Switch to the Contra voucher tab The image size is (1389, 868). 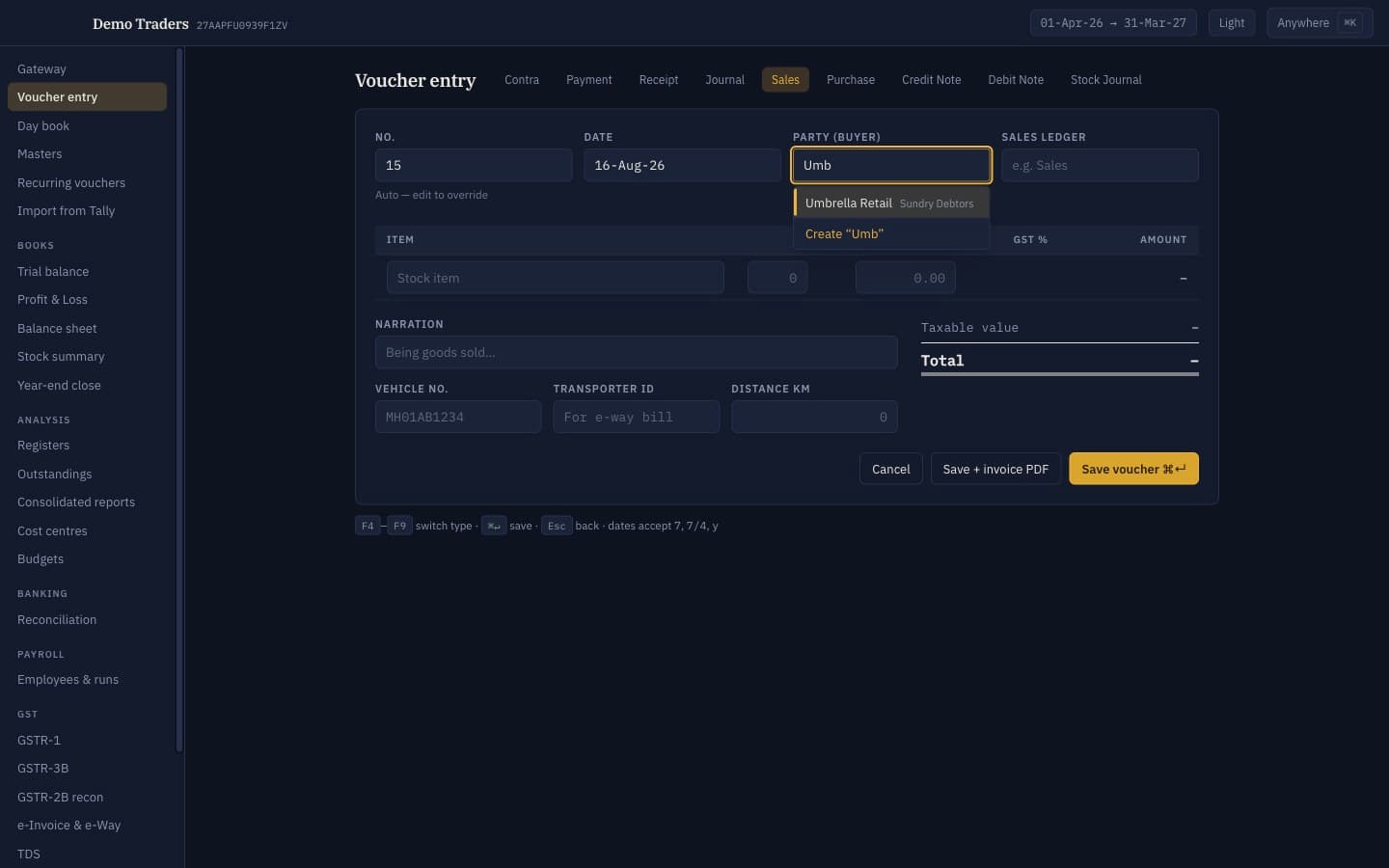tap(522, 80)
